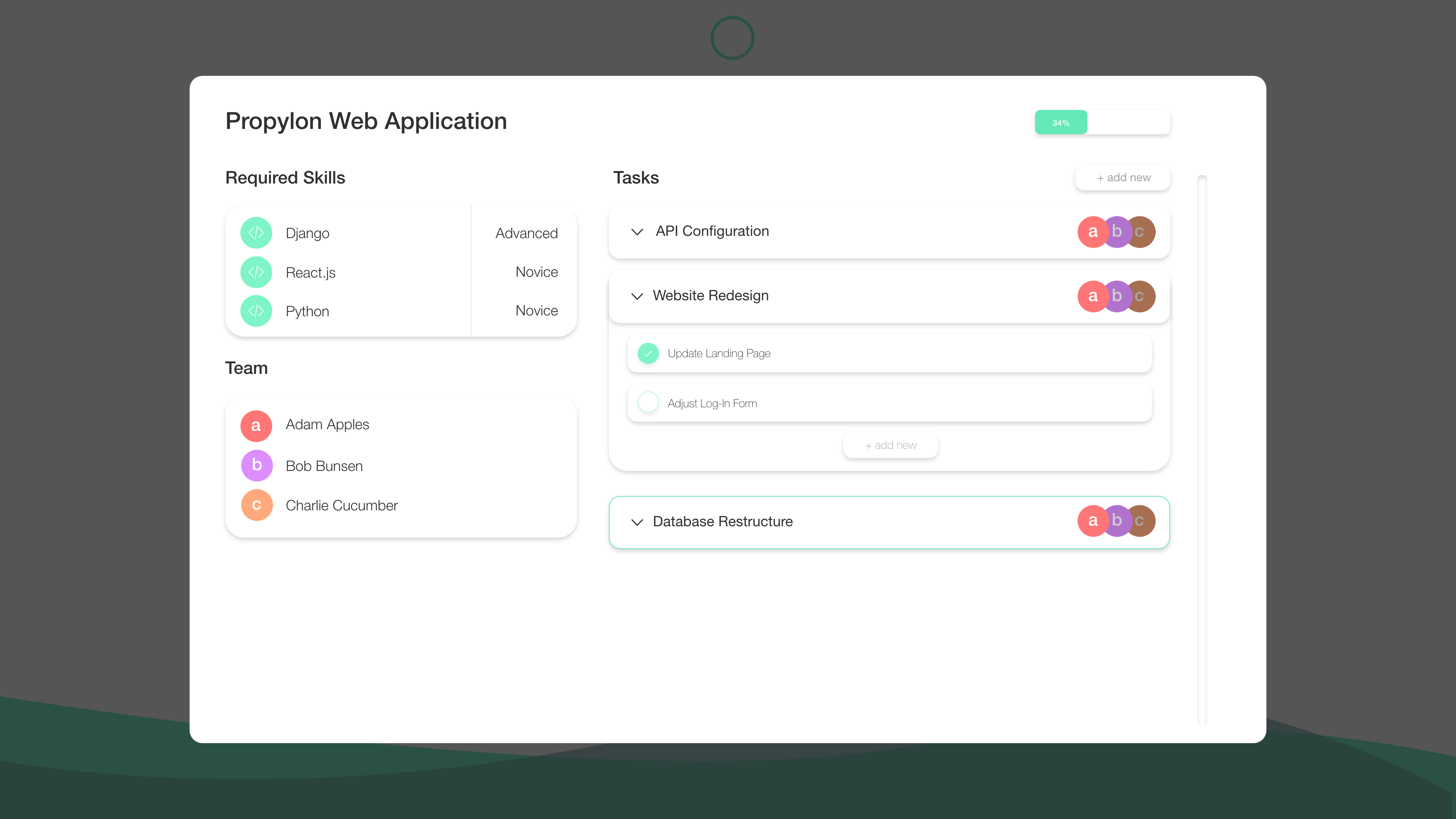Image resolution: width=1456 pixels, height=819 pixels.
Task: Click Charlie Cucumber's orange avatar in Team
Action: (257, 505)
